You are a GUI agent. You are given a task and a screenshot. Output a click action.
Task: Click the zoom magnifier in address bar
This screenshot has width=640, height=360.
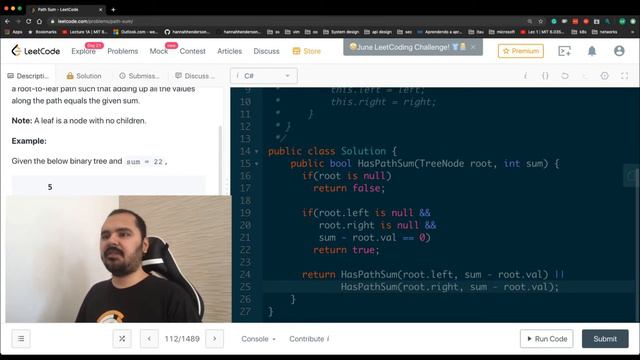click(x=529, y=21)
